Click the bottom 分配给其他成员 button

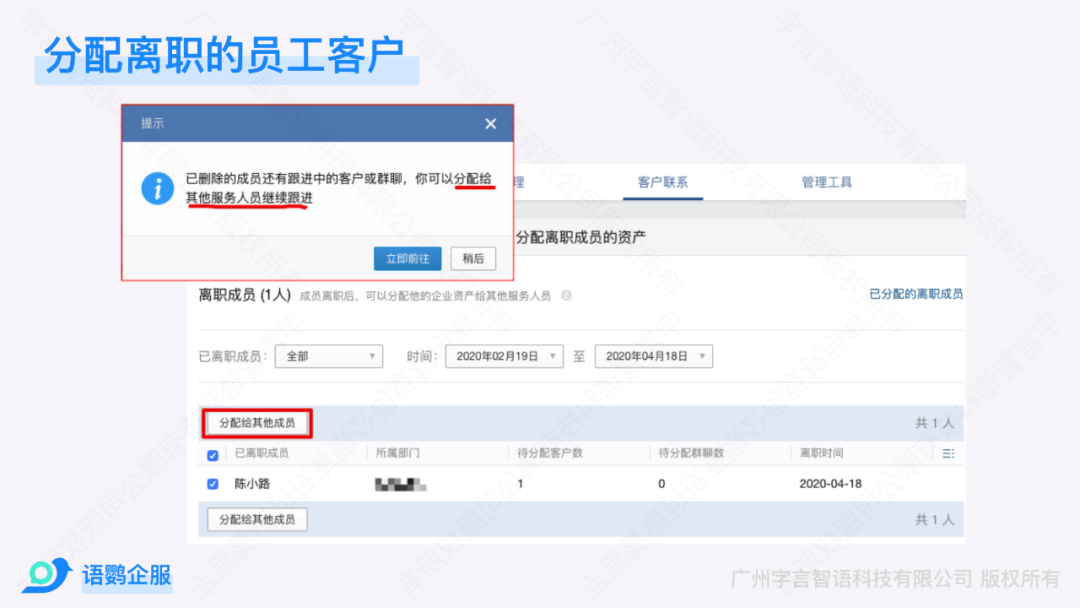(257, 520)
